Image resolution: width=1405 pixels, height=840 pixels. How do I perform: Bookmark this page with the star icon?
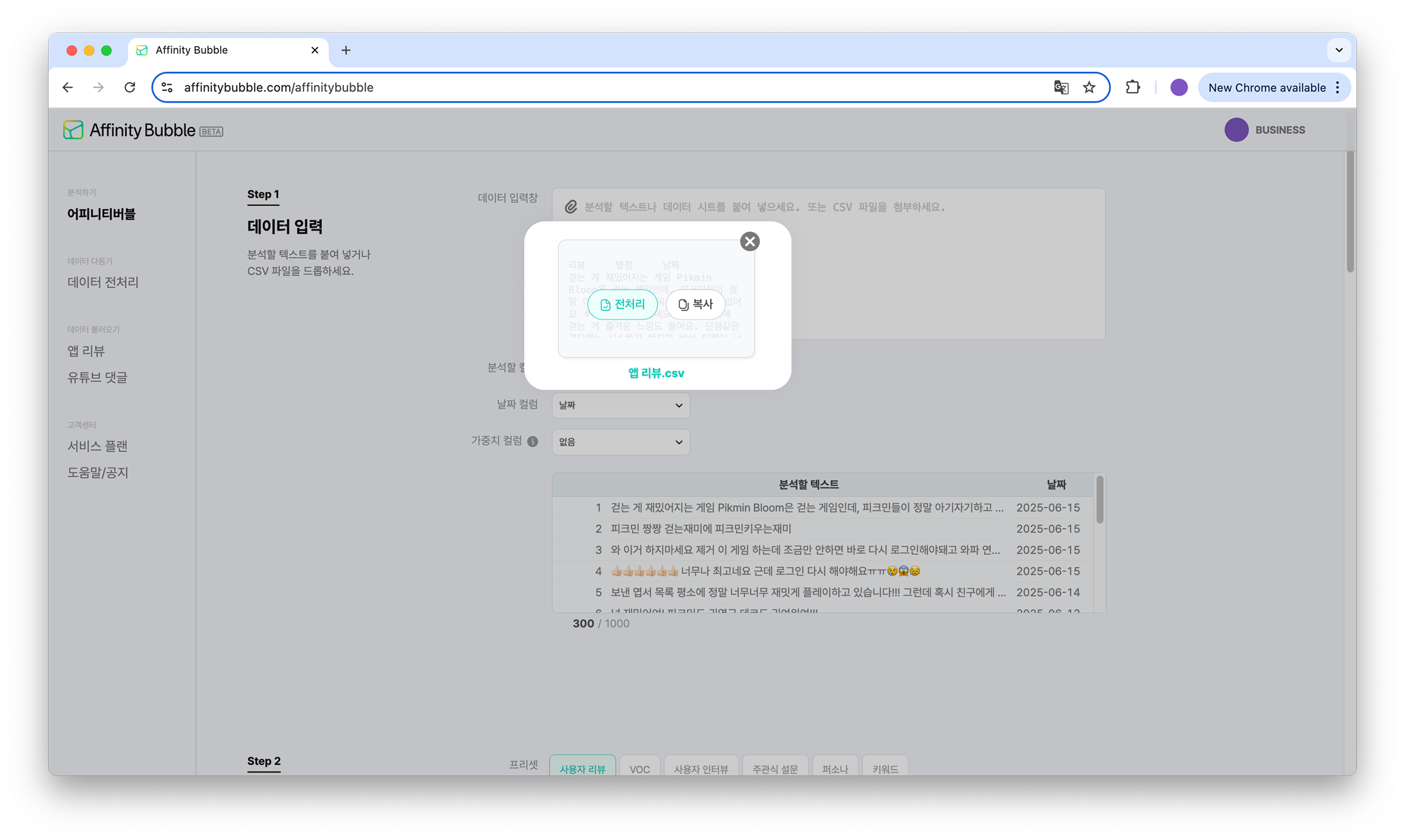[x=1088, y=88]
